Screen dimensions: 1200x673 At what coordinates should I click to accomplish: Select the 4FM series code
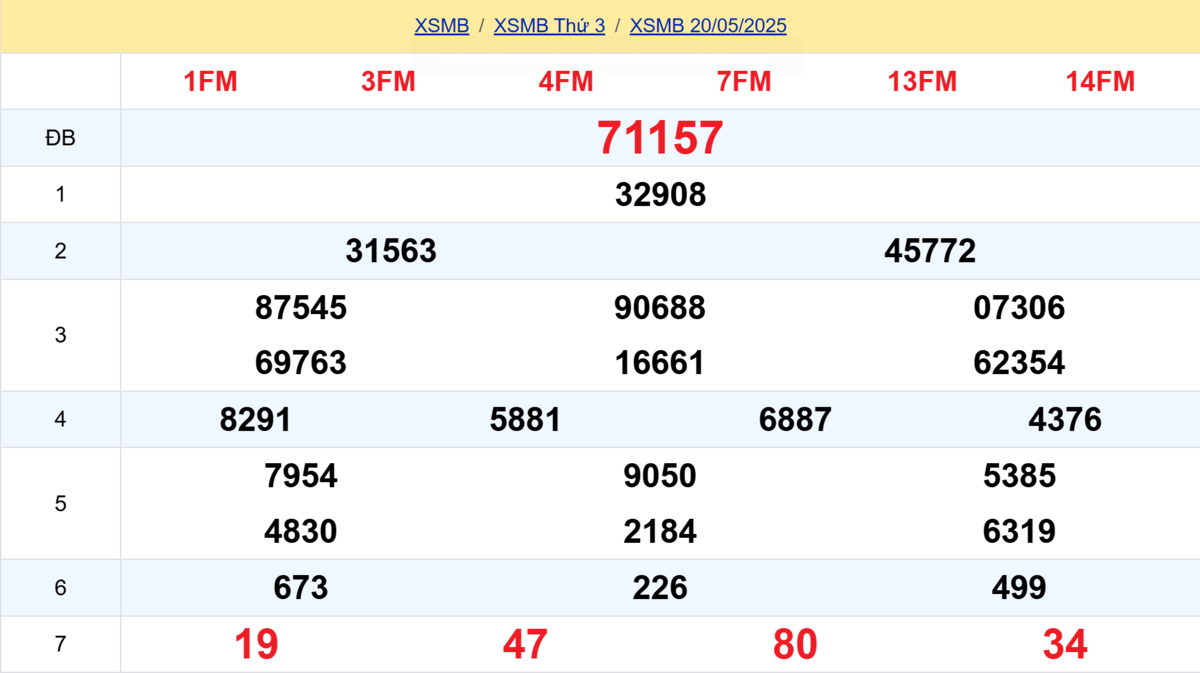pos(566,82)
